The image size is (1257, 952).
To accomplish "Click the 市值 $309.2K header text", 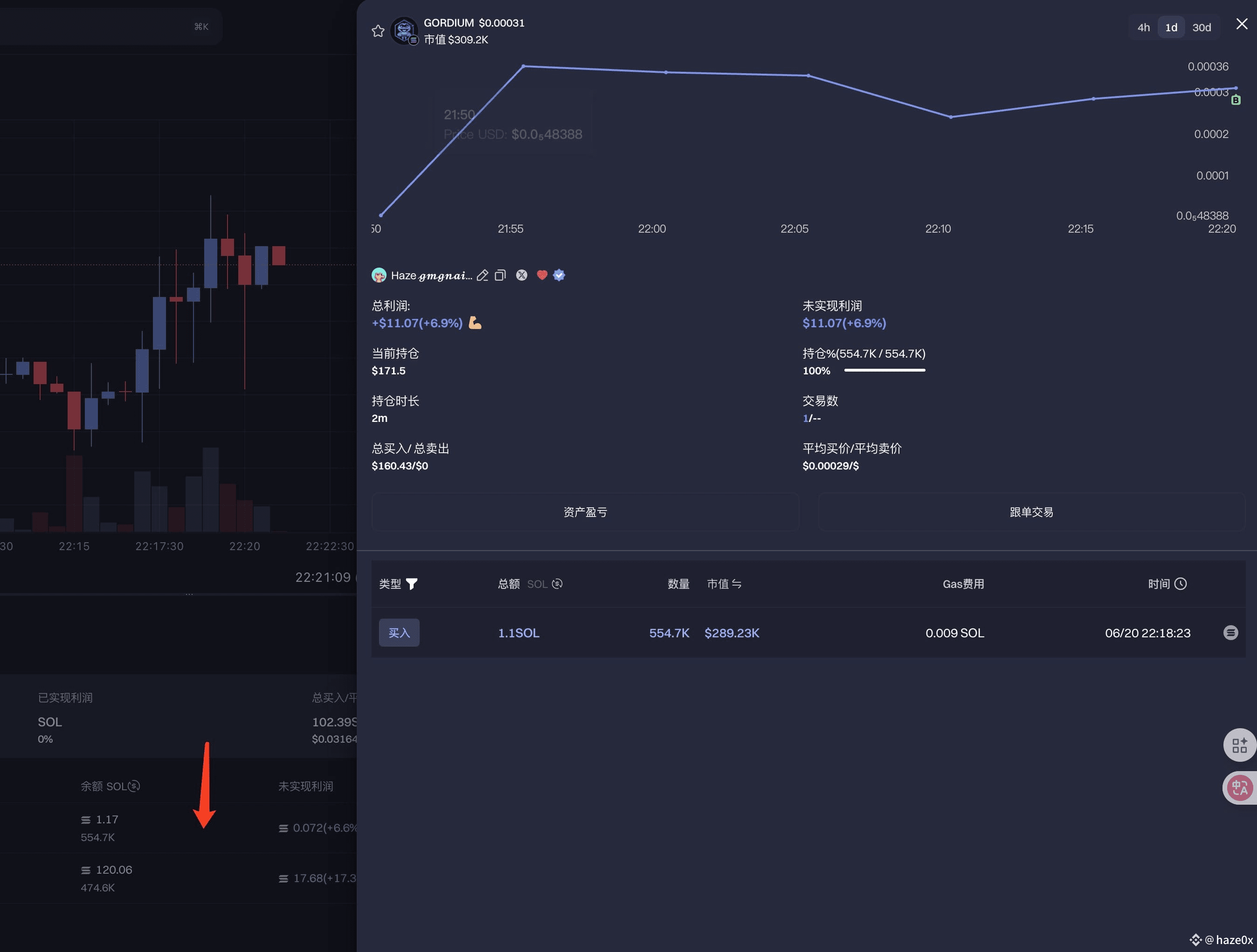I will (x=456, y=40).
